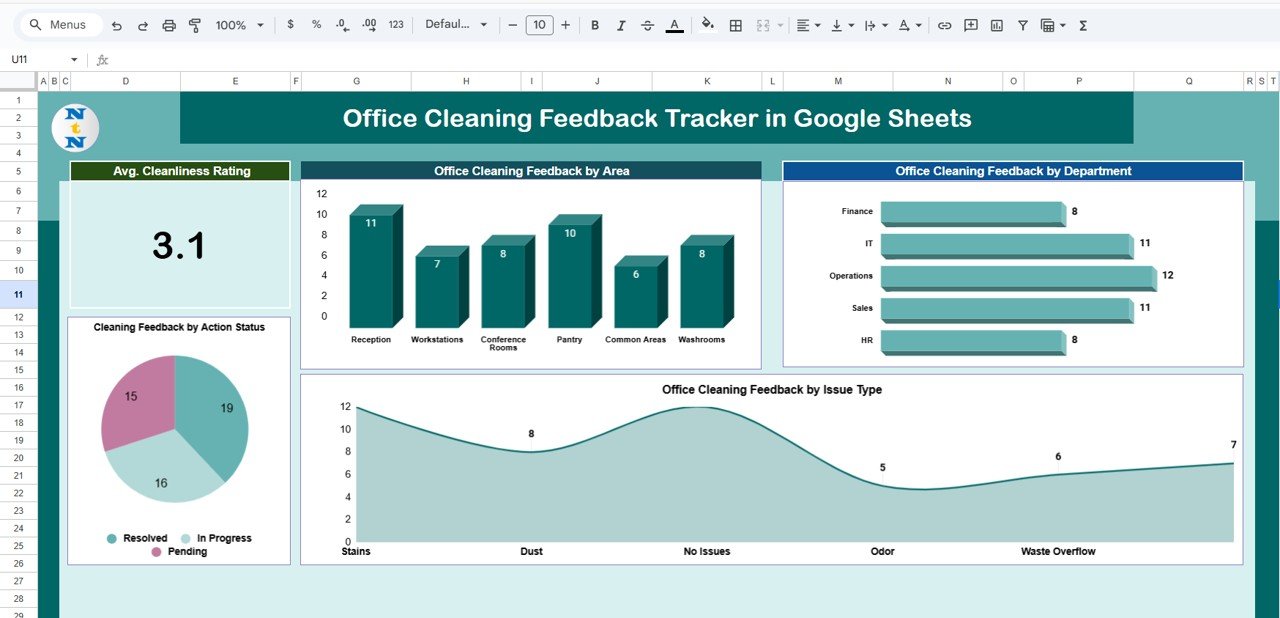
Task: Create a filter on the data
Action: pos(1022,24)
